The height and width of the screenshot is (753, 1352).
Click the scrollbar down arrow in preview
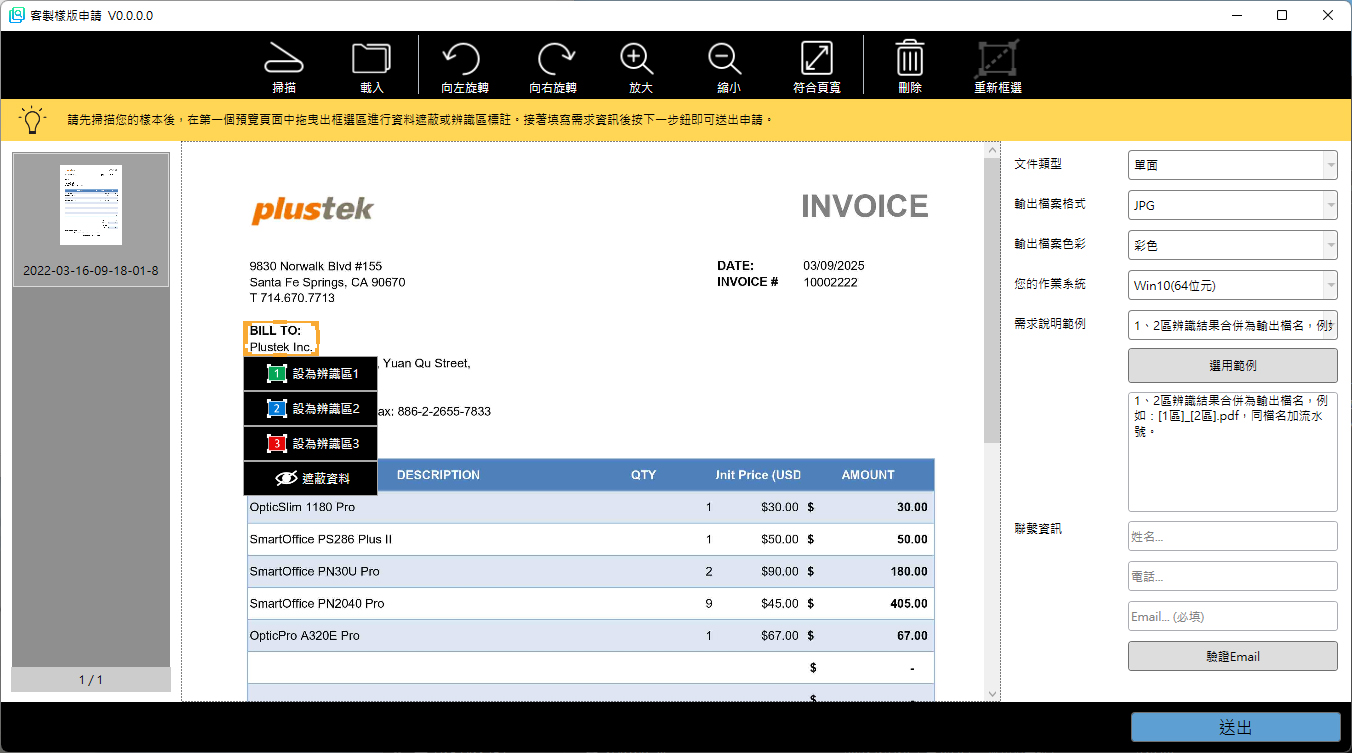tap(992, 693)
